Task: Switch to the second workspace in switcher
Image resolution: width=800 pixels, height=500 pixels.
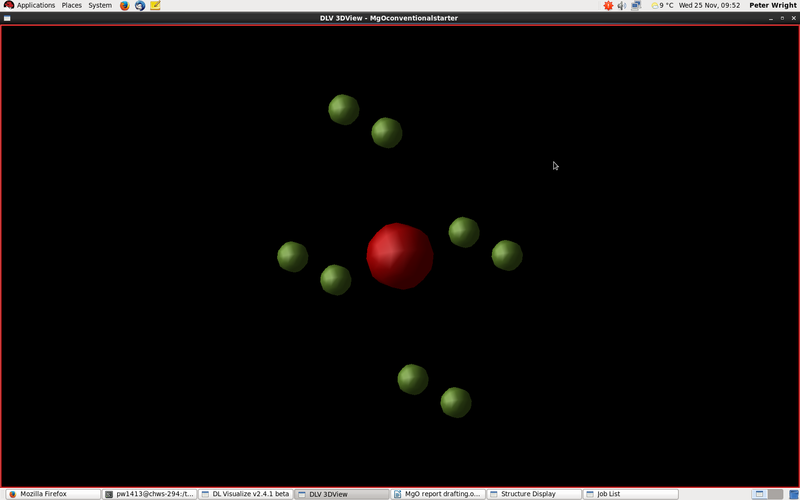Action: pos(775,494)
